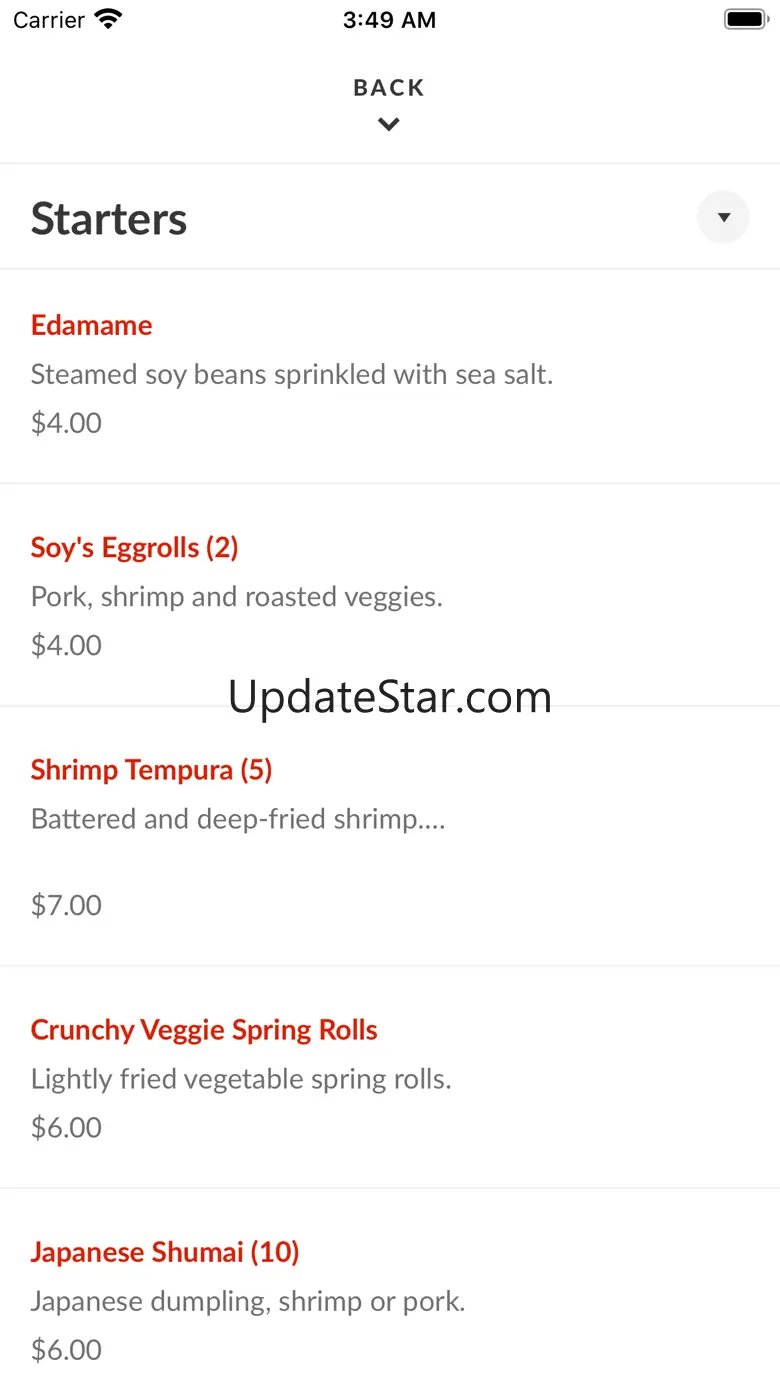
Task: Tap the 'Battered and deep-fried shrimp' description
Action: click(238, 819)
